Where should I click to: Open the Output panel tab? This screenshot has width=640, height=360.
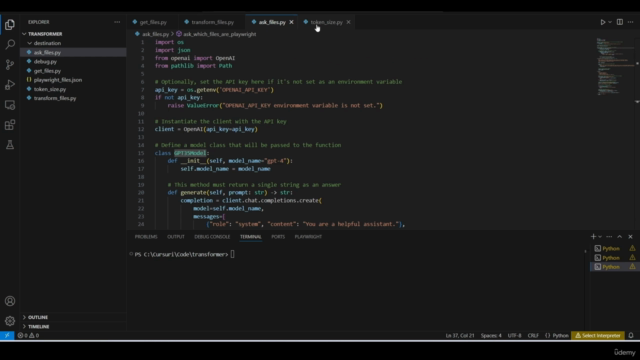pos(176,237)
